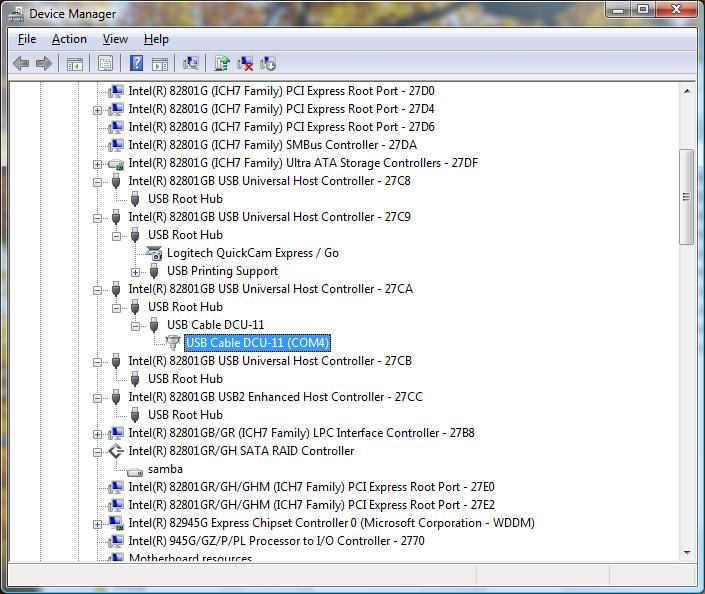
Task: Click the serial port icon beside COM4
Action: pos(173,343)
